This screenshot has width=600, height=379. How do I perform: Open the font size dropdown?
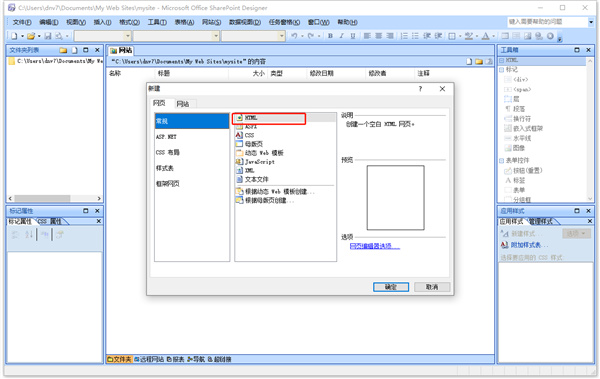pos(282,36)
